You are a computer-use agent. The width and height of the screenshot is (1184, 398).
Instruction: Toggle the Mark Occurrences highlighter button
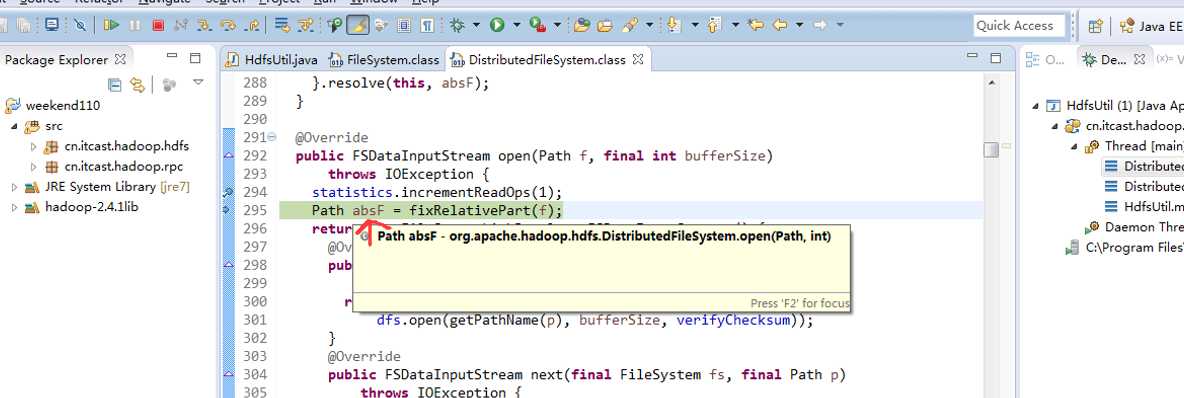(357, 25)
